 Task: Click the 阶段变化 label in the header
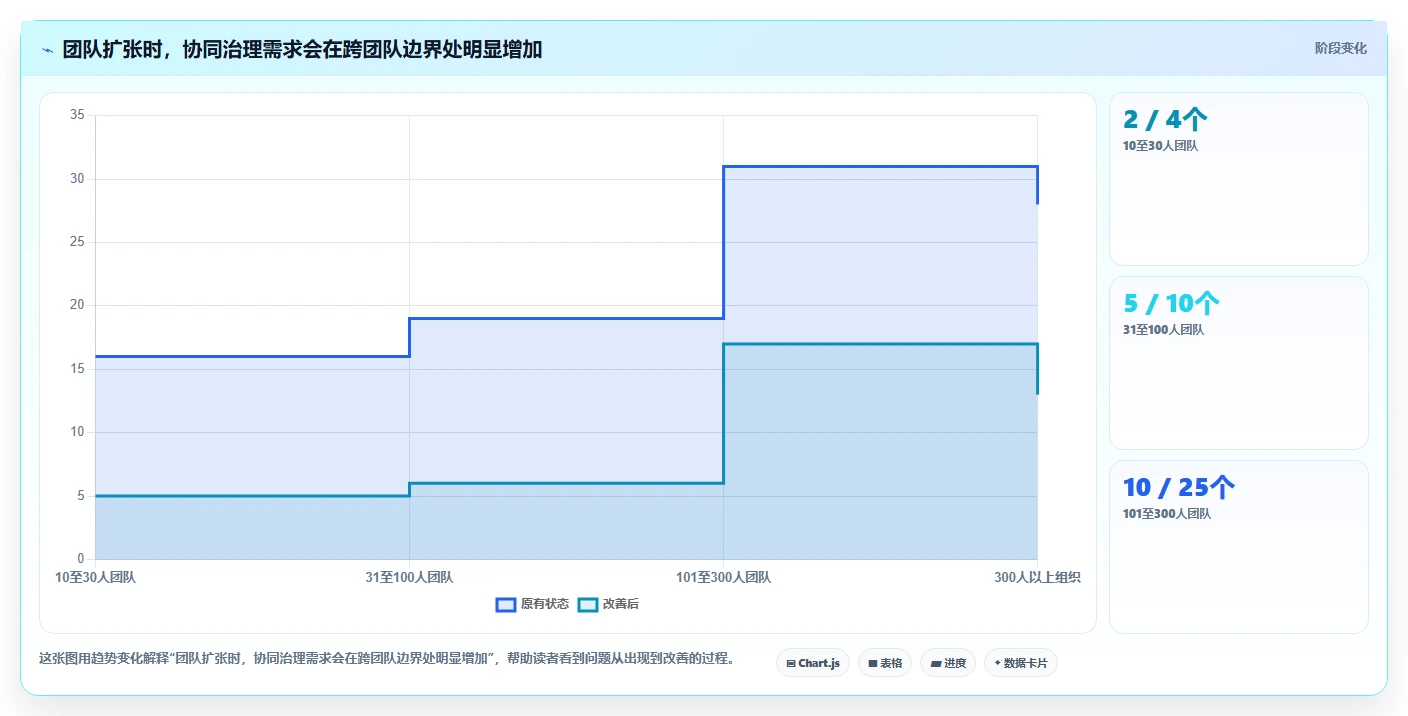(1340, 48)
